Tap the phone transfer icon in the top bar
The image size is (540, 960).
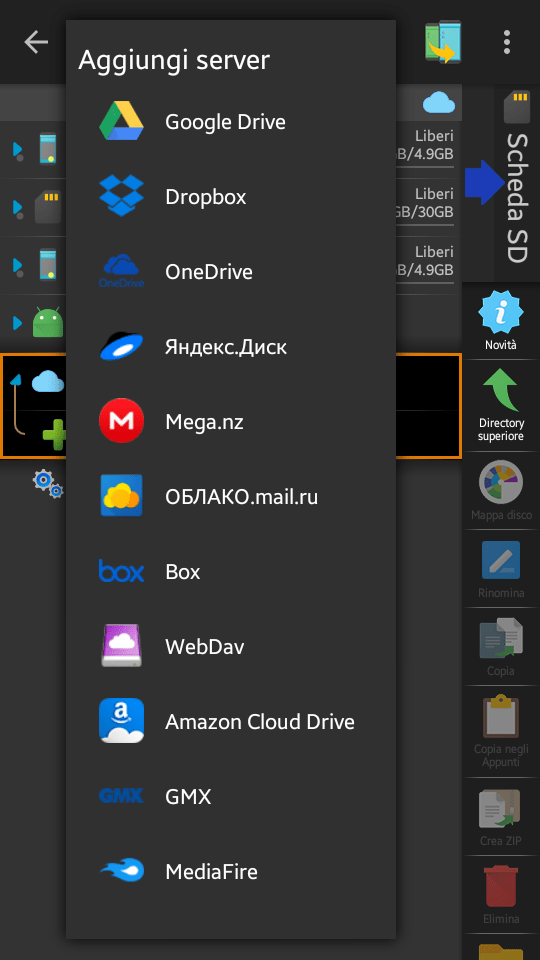pos(443,42)
